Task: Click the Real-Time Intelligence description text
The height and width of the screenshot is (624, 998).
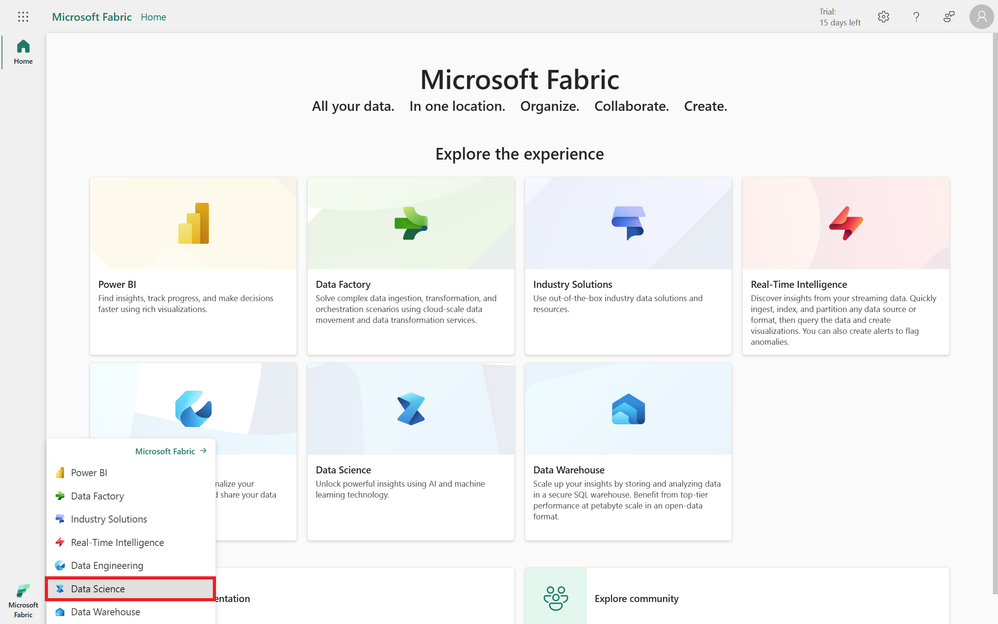Action: click(x=843, y=320)
